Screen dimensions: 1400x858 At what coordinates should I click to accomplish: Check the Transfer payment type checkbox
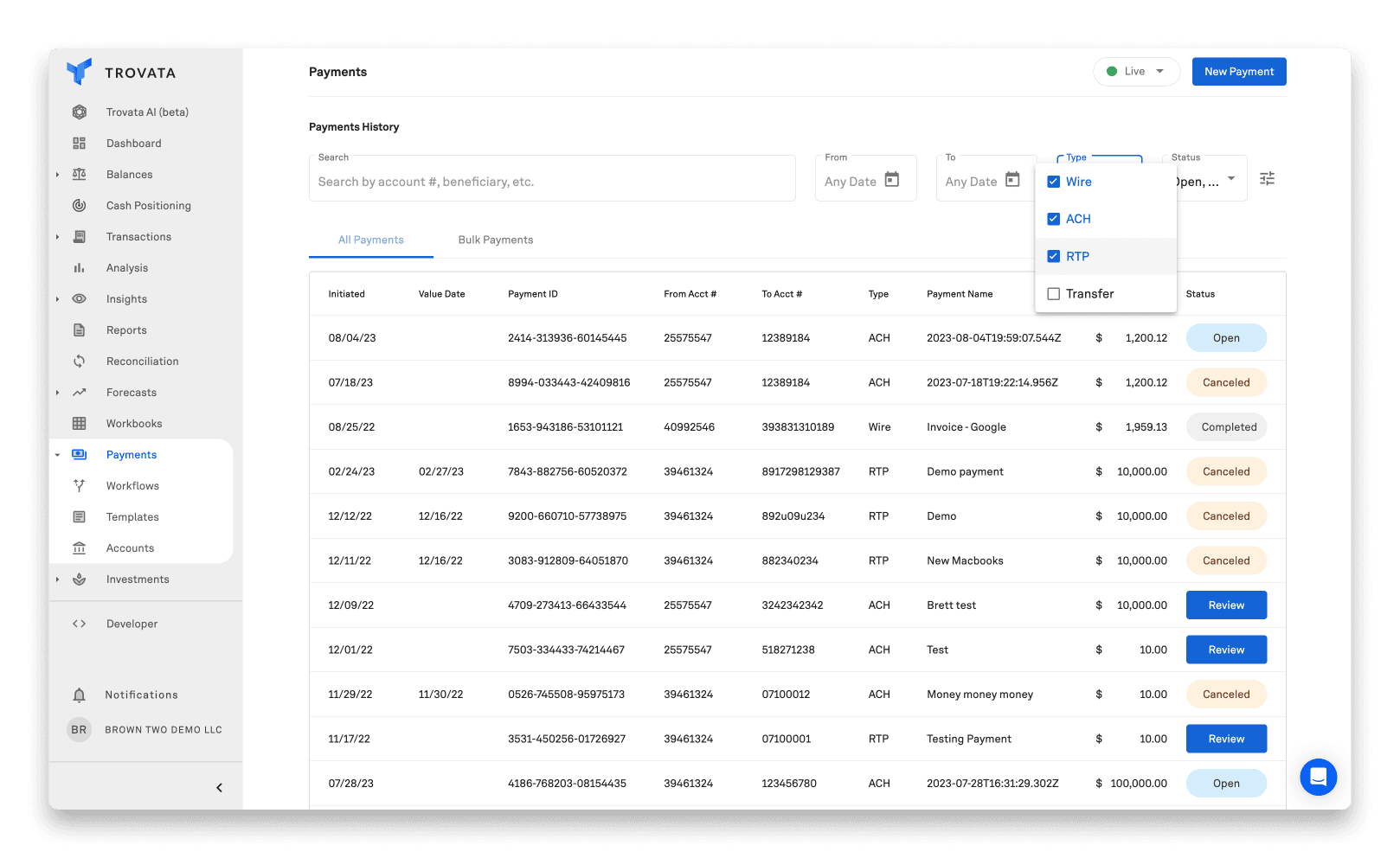[x=1054, y=294]
